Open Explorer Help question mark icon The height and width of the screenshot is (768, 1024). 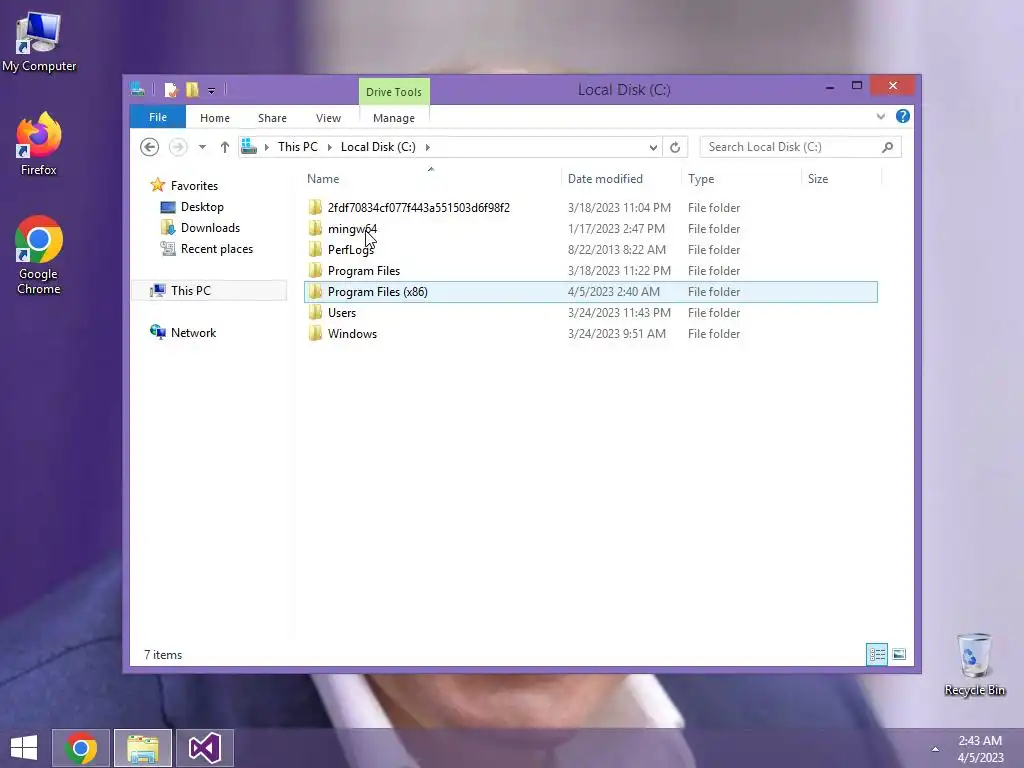tap(903, 116)
